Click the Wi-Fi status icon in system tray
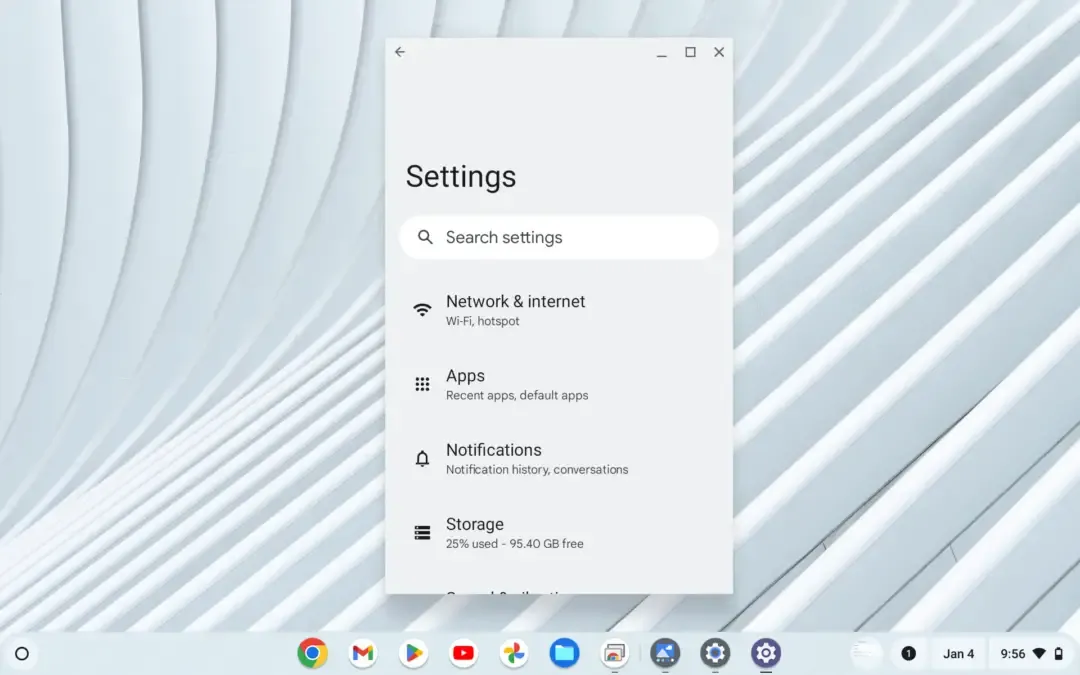Screen dimensions: 1080x675 pyautogui.click(x=1039, y=654)
